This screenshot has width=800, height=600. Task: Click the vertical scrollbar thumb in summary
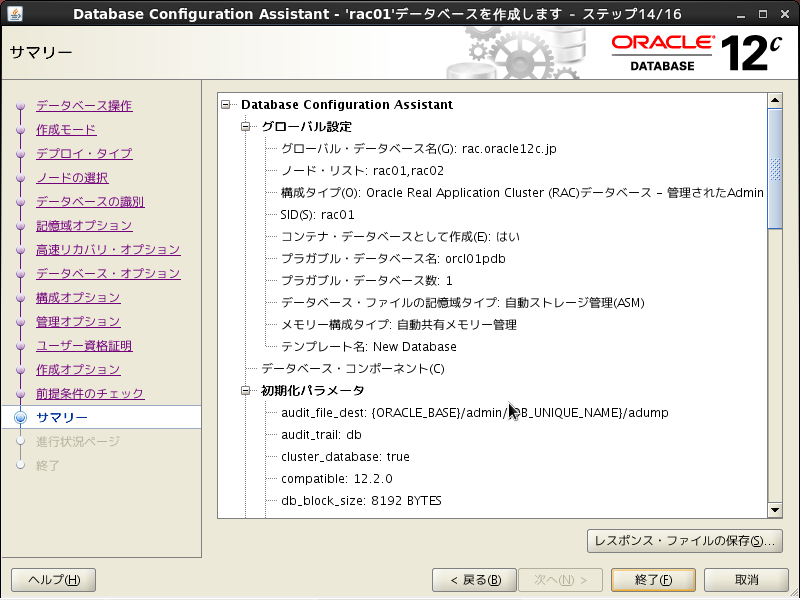coord(775,169)
